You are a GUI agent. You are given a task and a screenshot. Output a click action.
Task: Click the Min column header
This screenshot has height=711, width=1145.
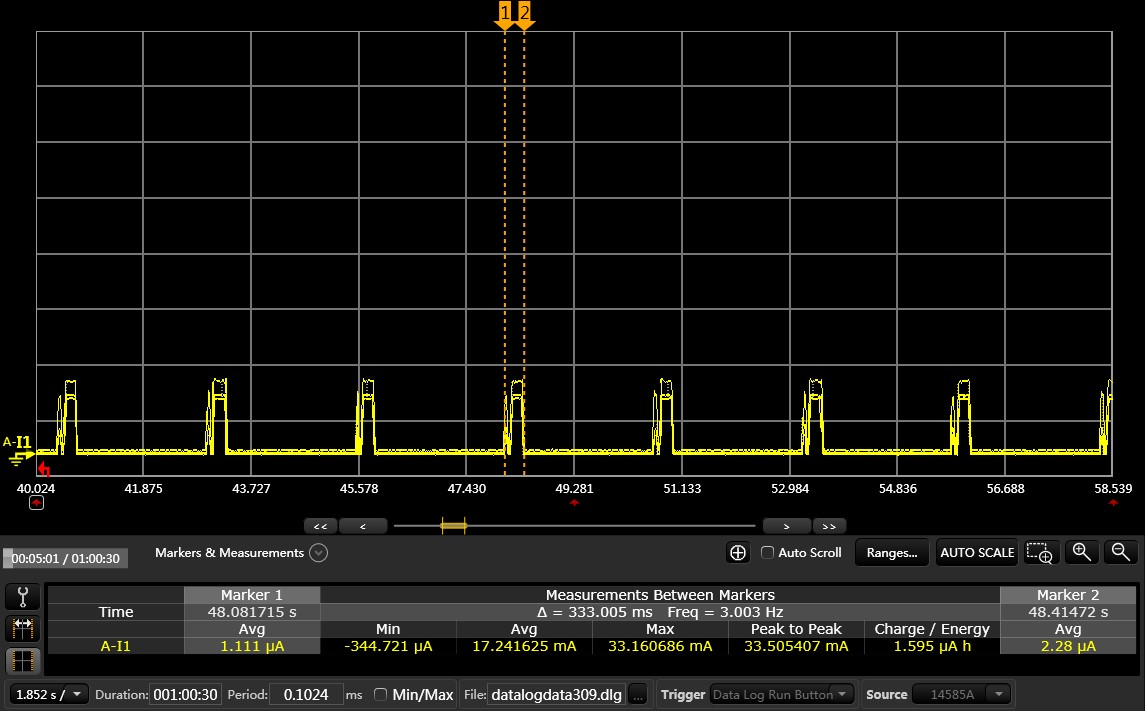388,629
